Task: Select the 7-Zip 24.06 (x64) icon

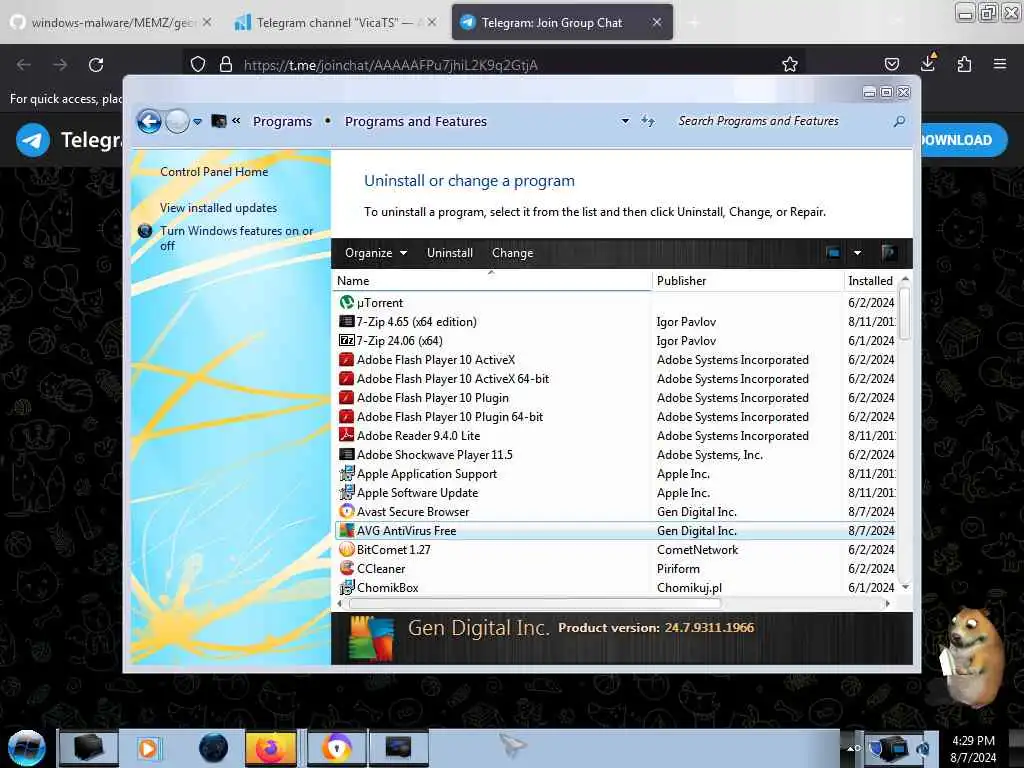Action: (347, 340)
